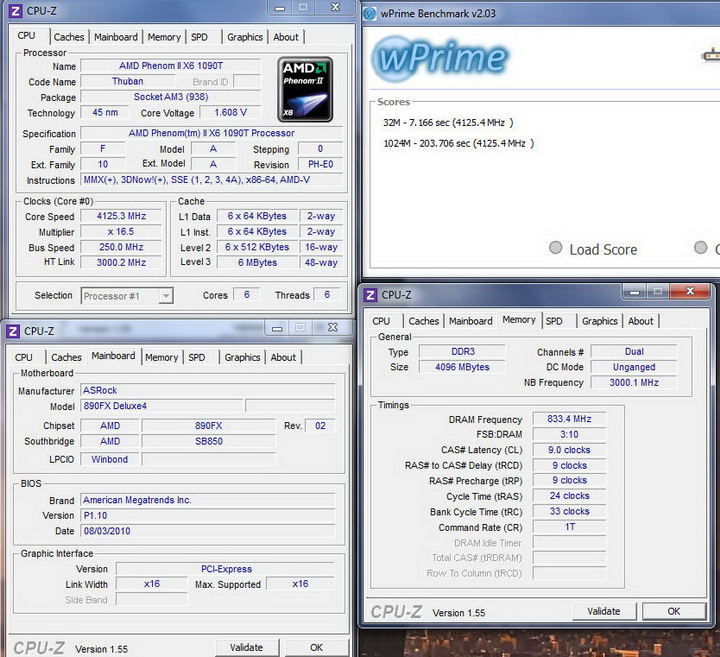Click Validate in the Mainboard CPU-Z window
Viewport: 720px width, 657px height.
tap(247, 647)
